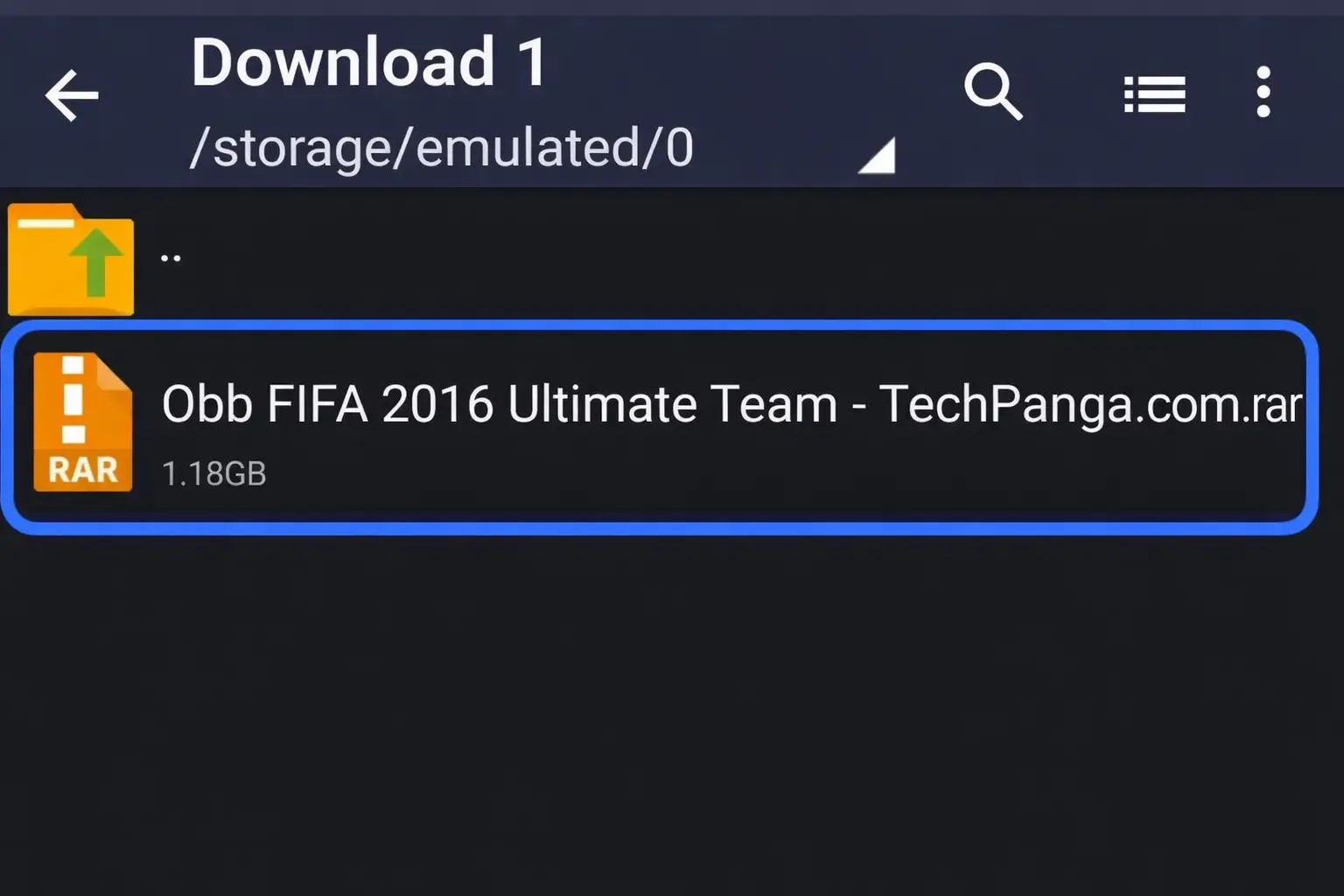Screen dimensions: 1344x896
Task: Tap the back arrow icon
Action: point(72,96)
